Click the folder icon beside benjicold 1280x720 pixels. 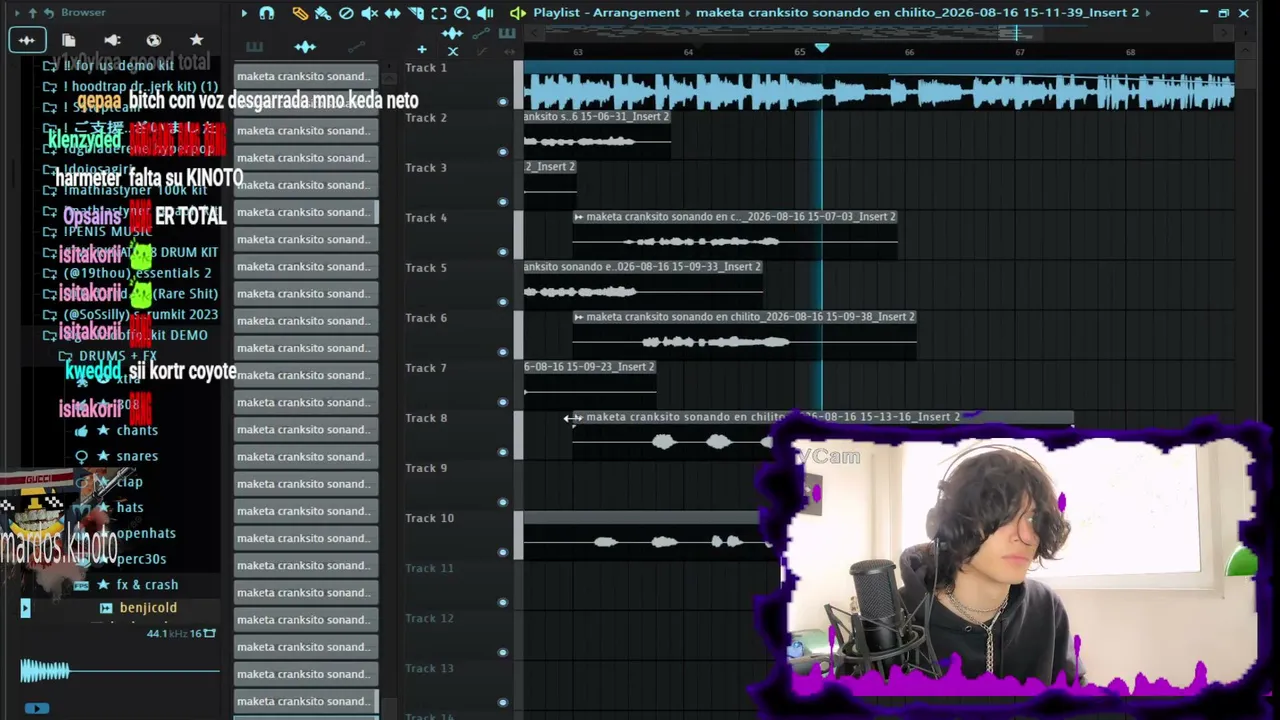[106, 608]
